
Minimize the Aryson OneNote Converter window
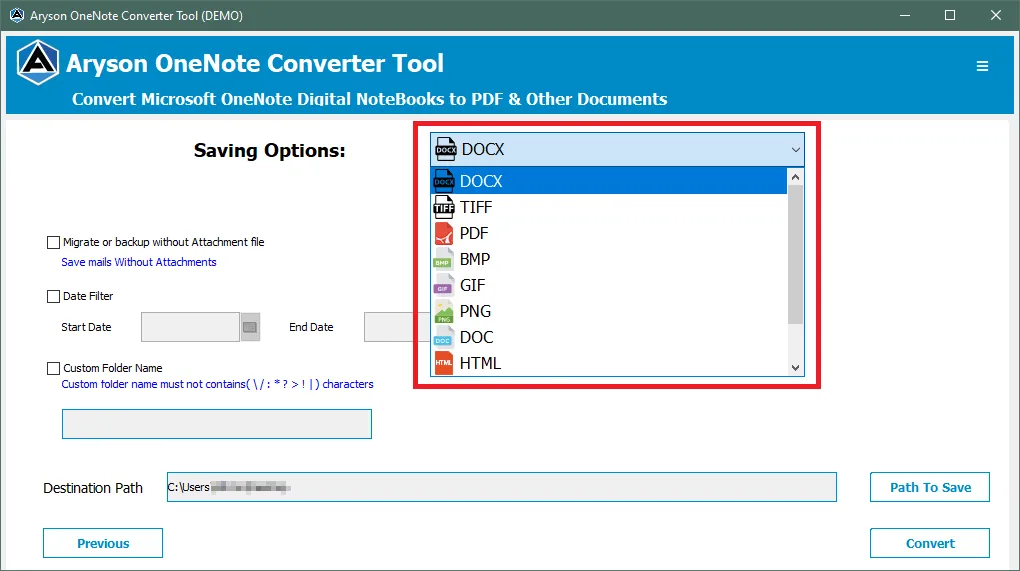pos(904,15)
